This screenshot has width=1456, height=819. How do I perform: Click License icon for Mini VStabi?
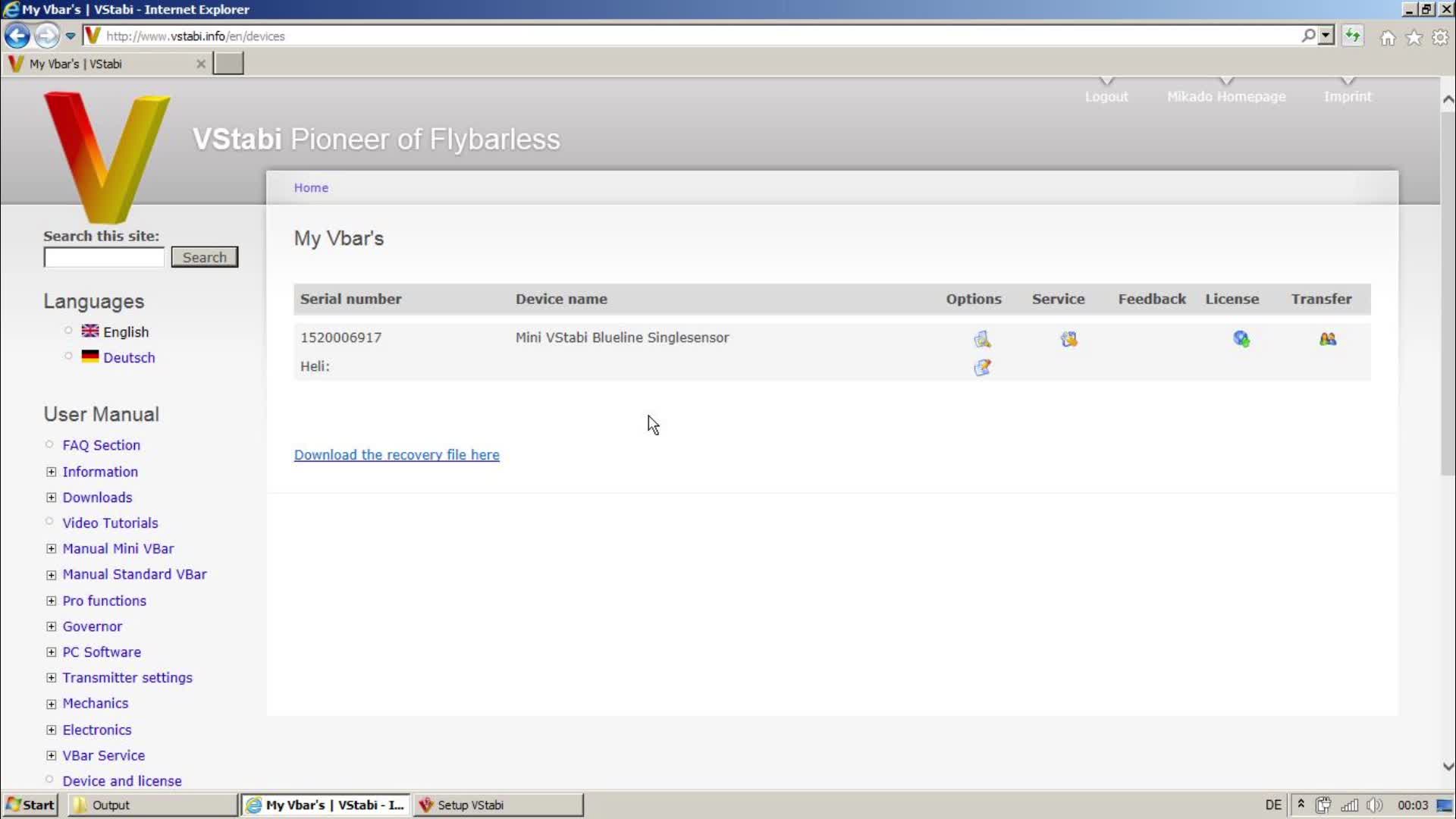point(1241,339)
